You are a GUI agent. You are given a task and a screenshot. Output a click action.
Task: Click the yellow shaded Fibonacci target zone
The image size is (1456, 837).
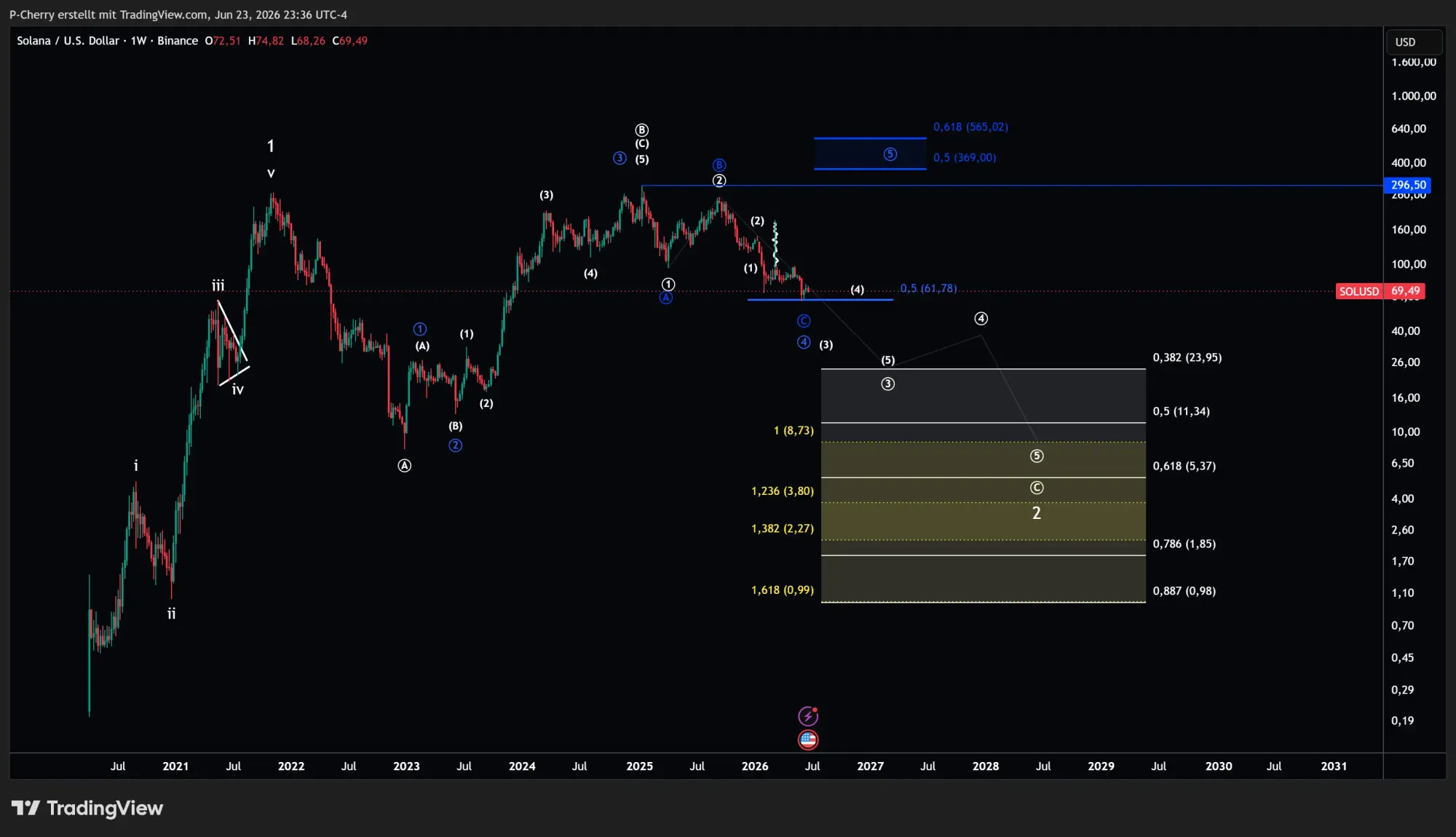point(983,522)
